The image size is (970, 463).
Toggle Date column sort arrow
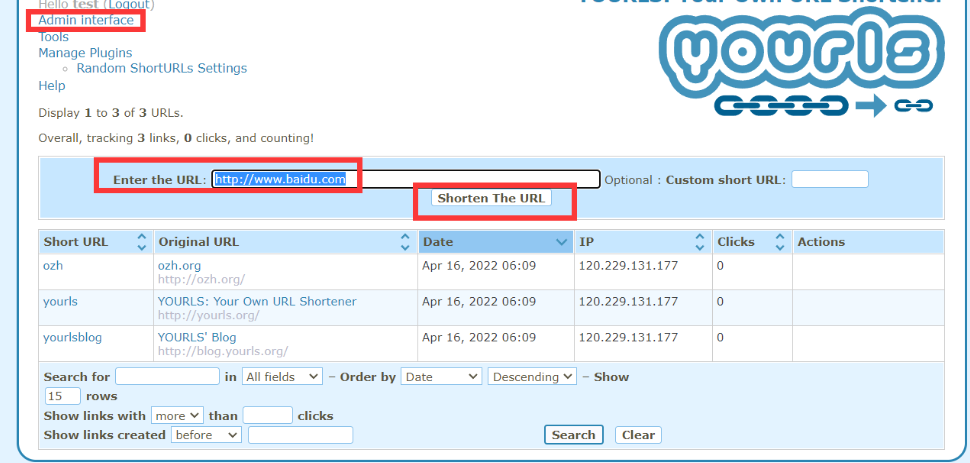[561, 242]
